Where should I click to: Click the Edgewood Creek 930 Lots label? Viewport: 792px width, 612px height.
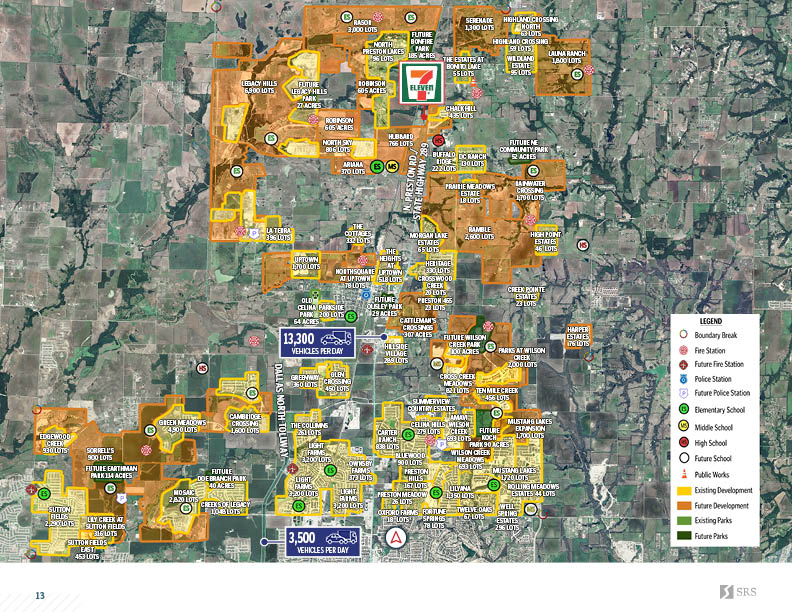point(55,443)
